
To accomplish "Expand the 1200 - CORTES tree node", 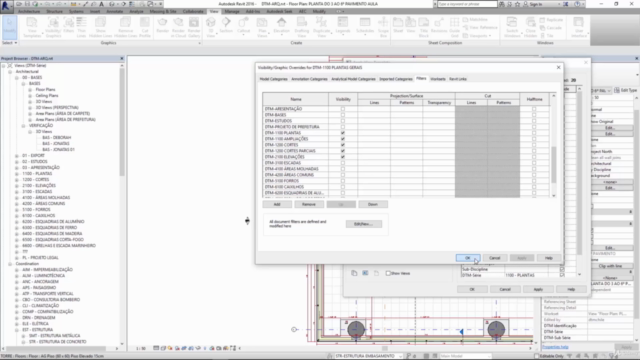I will pyautogui.click(x=17, y=180).
